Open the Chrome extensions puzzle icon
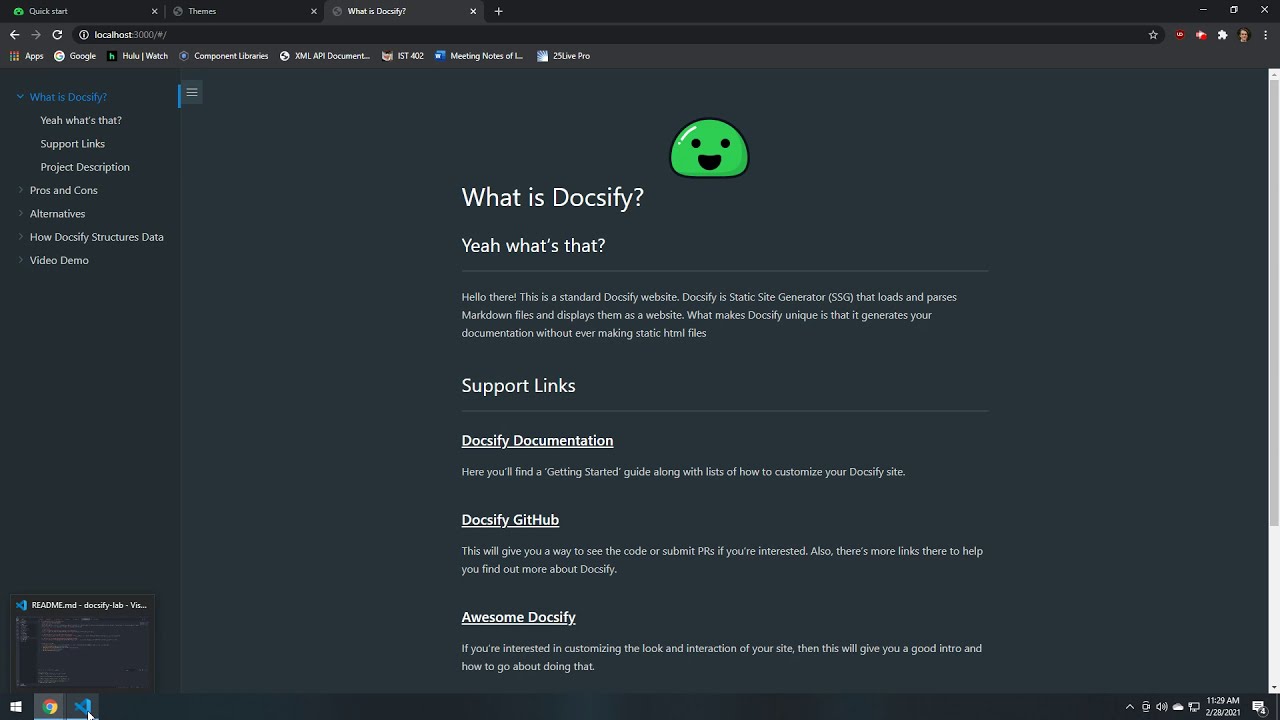The width and height of the screenshot is (1280, 720). coord(1222,35)
